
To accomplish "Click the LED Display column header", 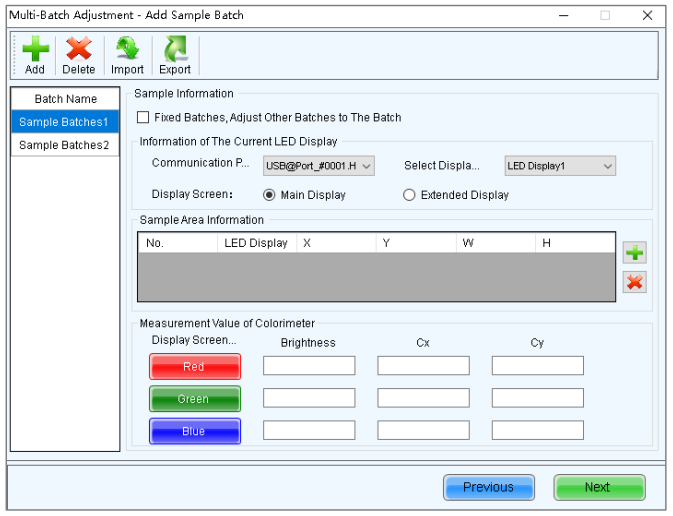I will pyautogui.click(x=257, y=243).
